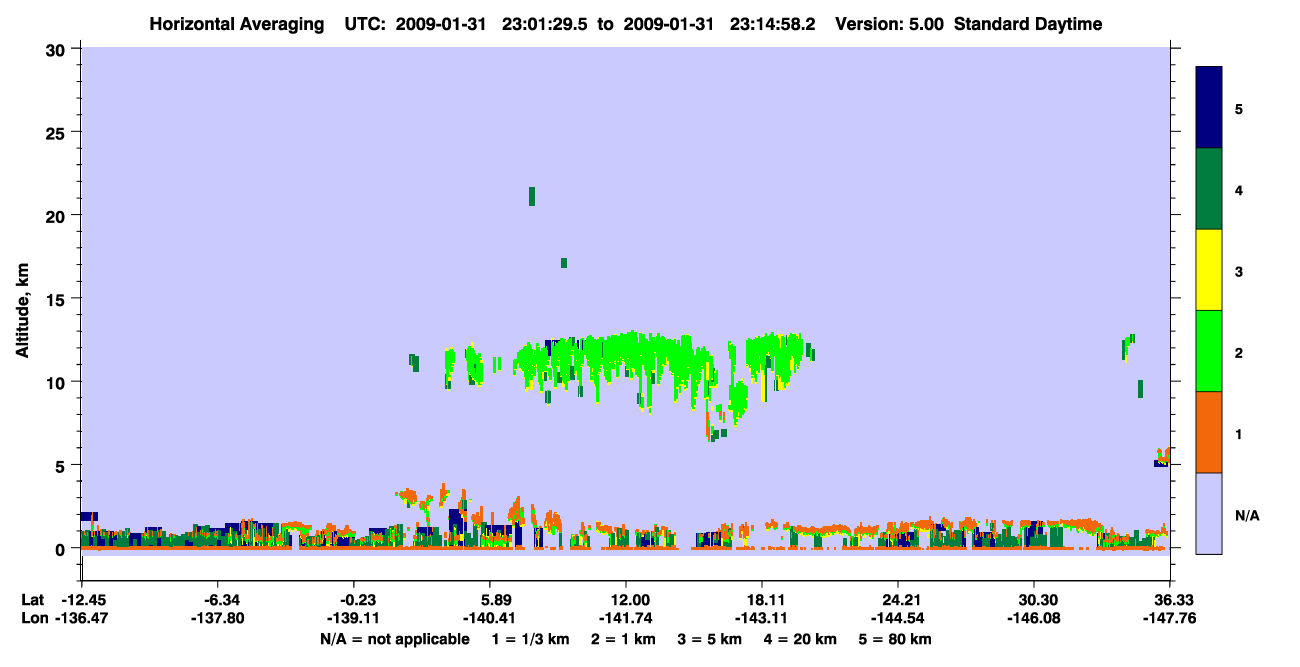Click longitude value -143.11
Viewport: 1300px width, 667px height.
point(762,618)
